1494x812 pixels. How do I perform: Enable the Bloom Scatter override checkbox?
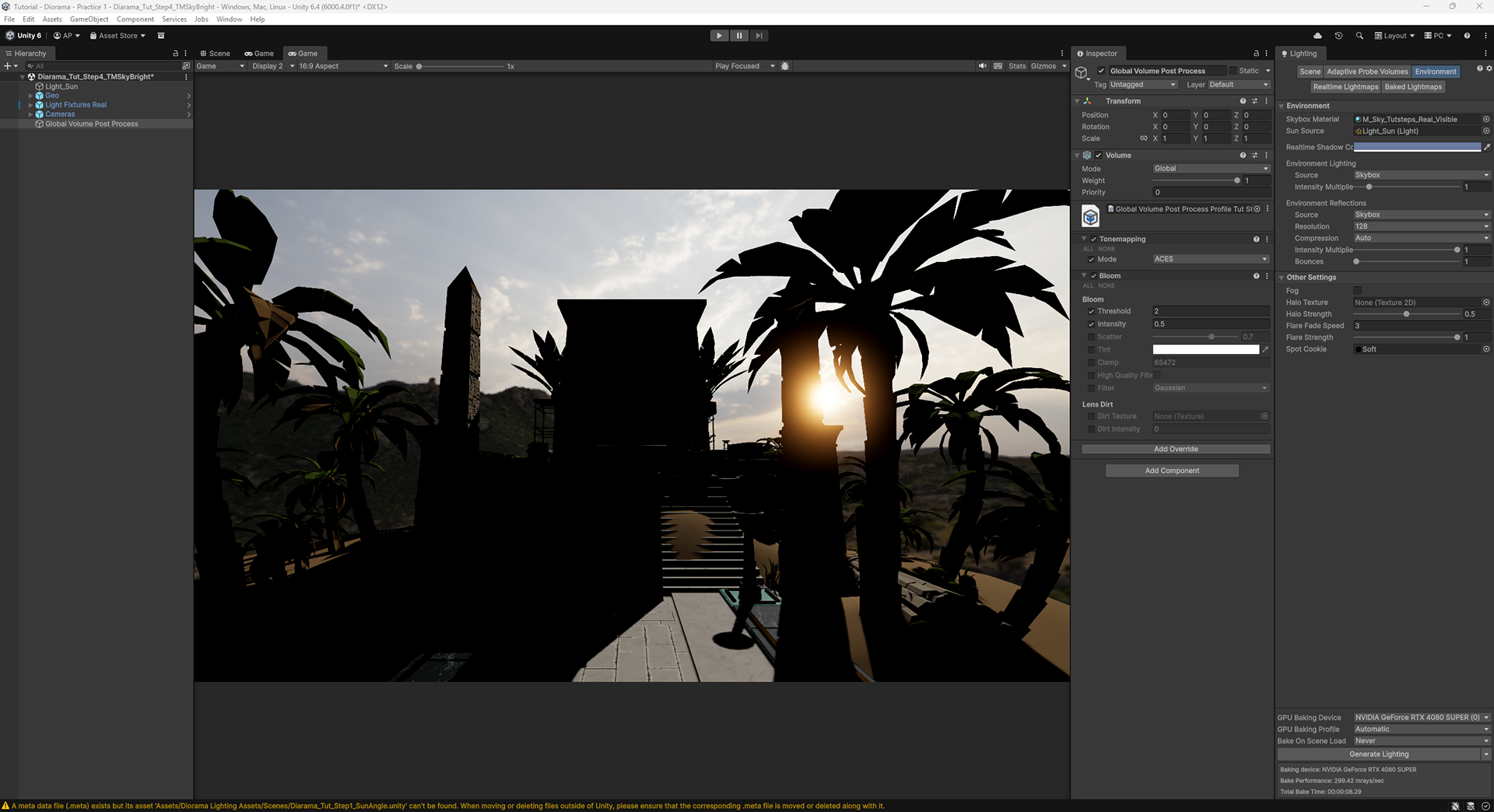pos(1091,337)
